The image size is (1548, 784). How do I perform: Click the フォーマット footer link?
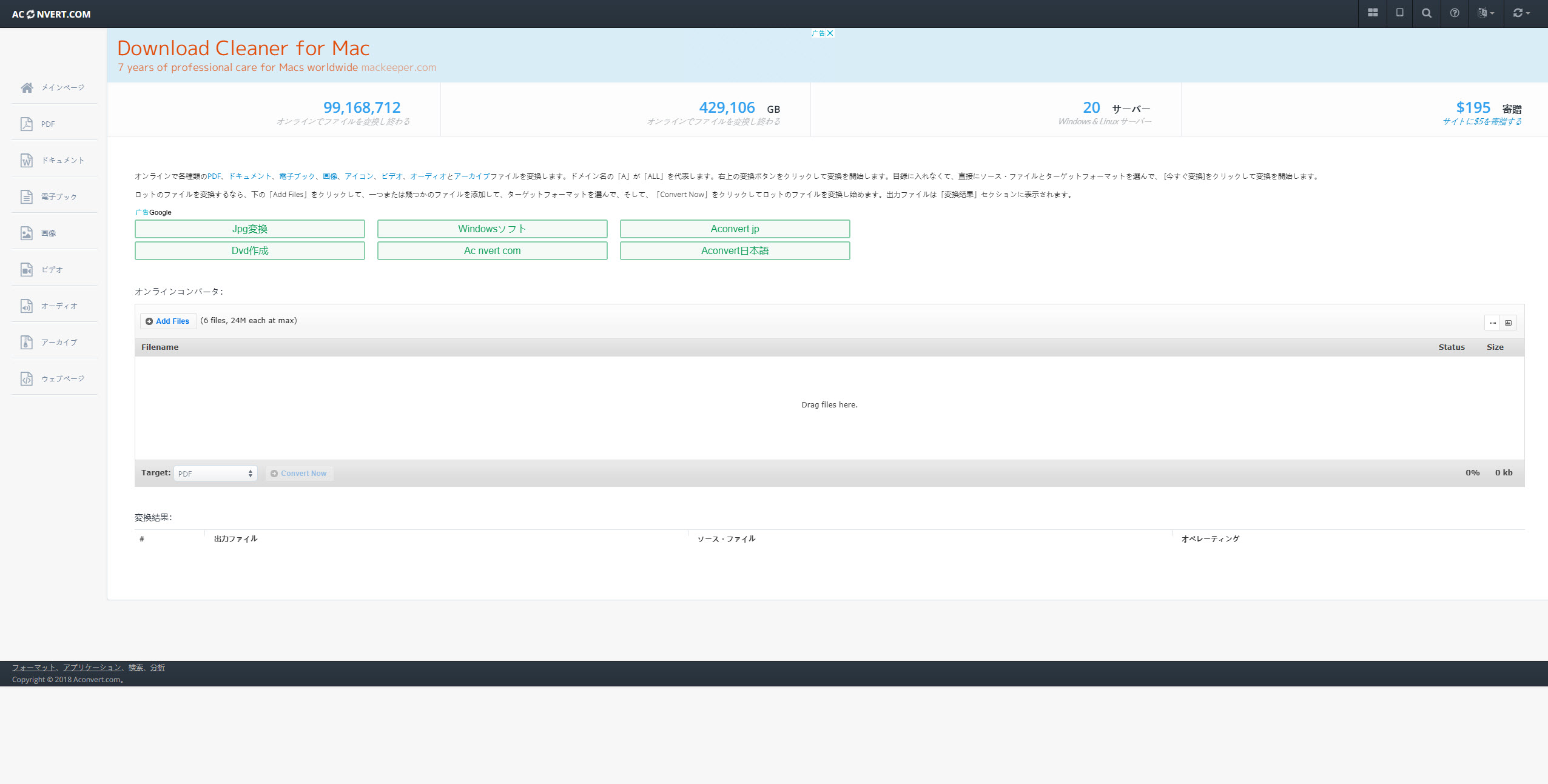coord(34,668)
